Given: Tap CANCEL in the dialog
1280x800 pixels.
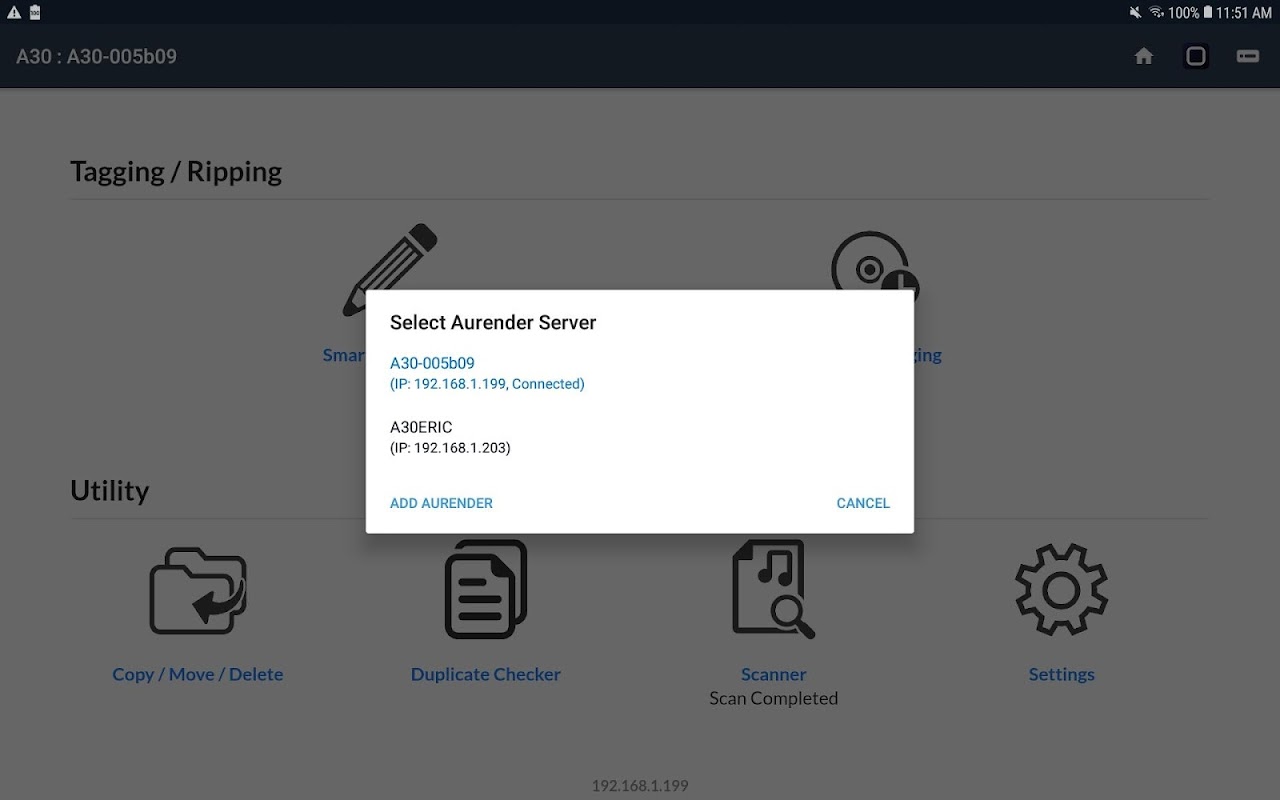Looking at the screenshot, I should 863,503.
